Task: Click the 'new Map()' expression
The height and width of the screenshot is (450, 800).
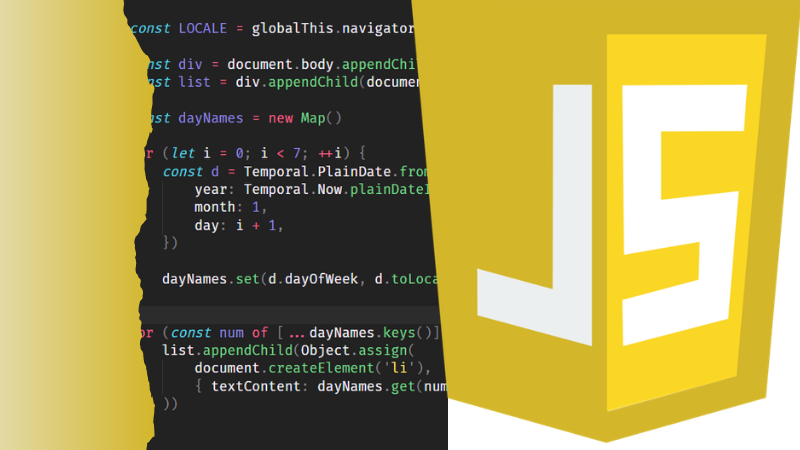Action: [305, 118]
